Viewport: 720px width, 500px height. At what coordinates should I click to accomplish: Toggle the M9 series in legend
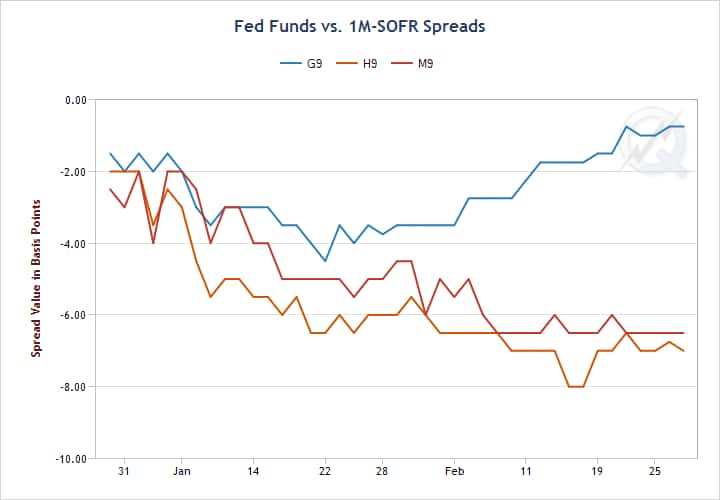426,63
